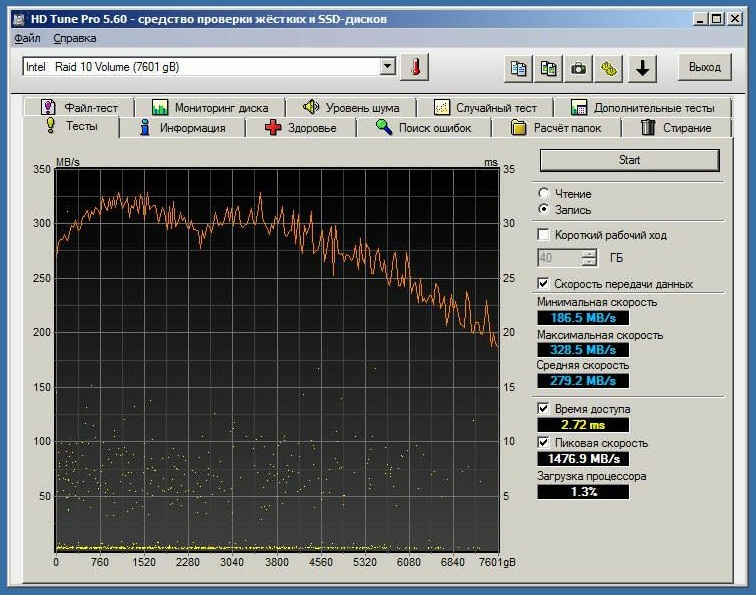Open options with the yellow gears icon
Screen dimensions: 756x595
click(x=609, y=67)
